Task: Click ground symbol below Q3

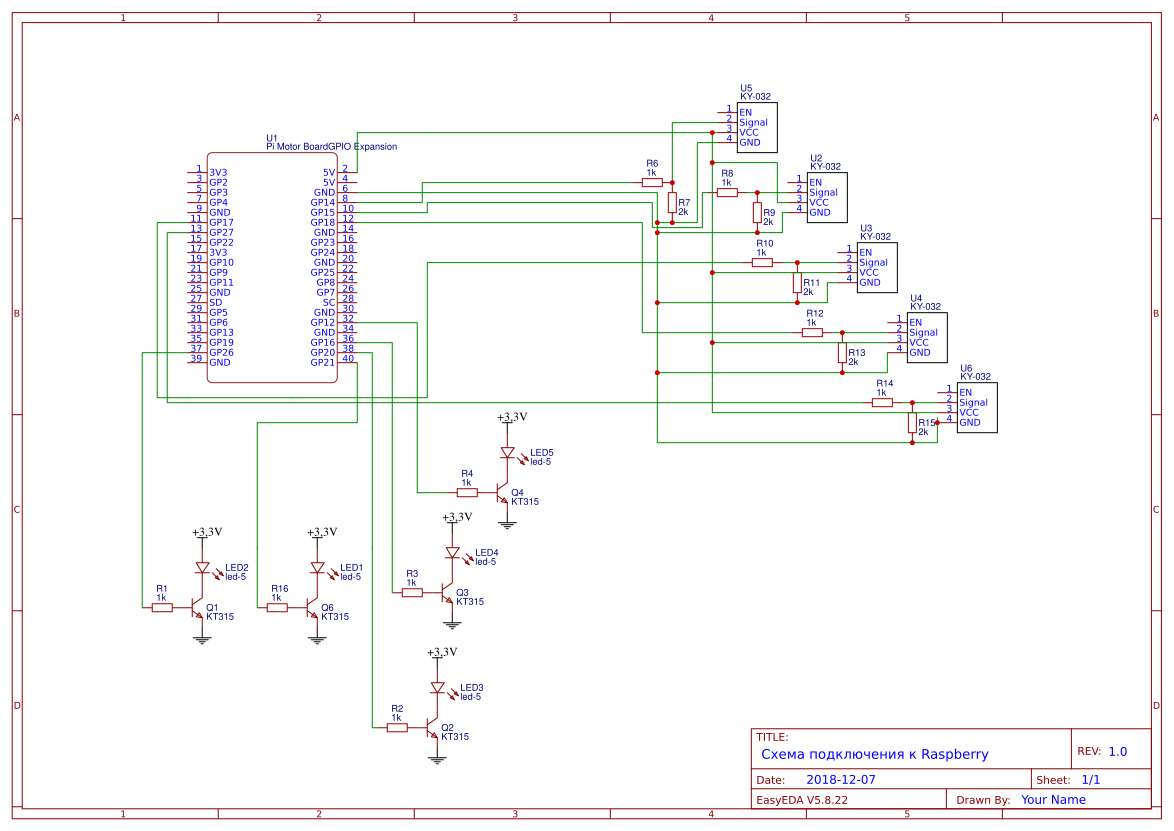Action: [x=451, y=624]
